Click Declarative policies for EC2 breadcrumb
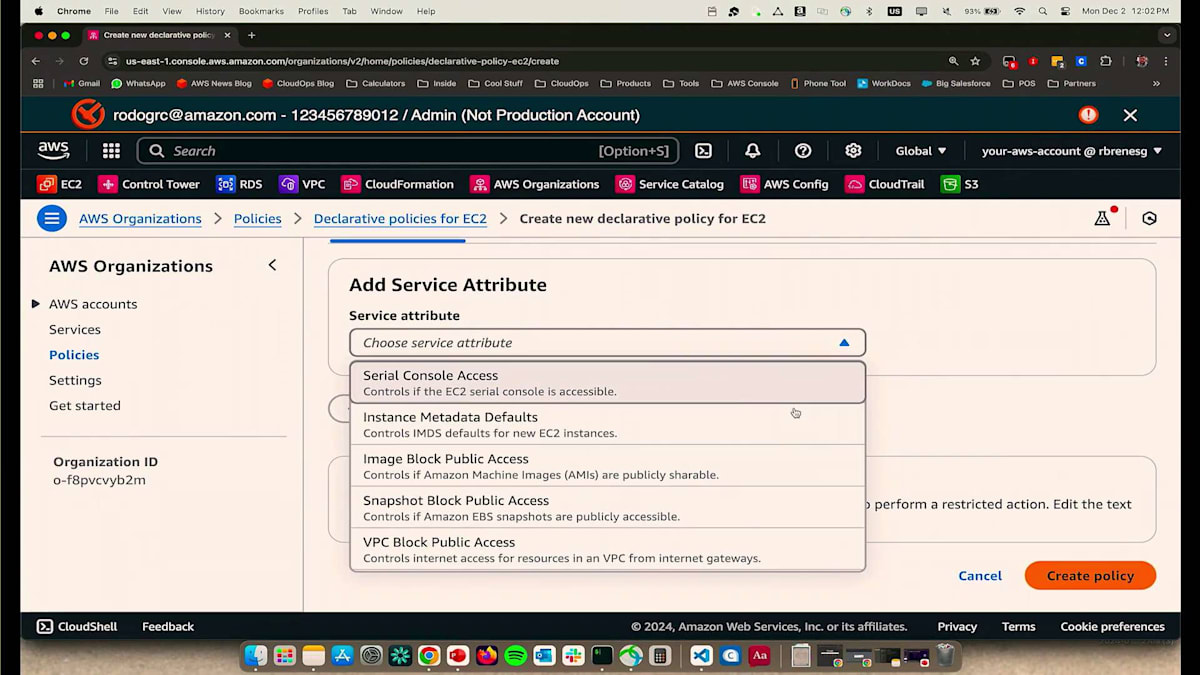The width and height of the screenshot is (1200, 675). point(400,218)
